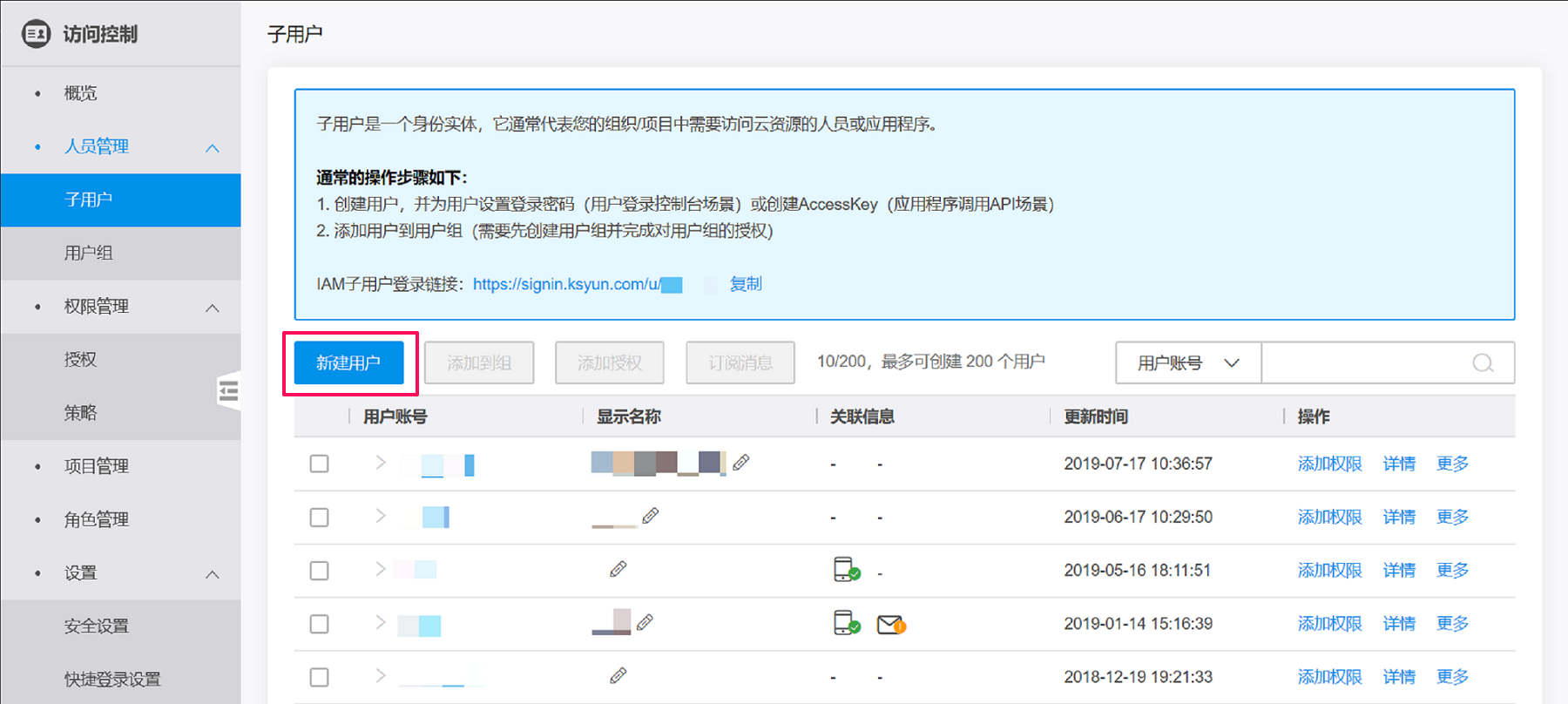This screenshot has width=1568, height=704.
Task: Open 详情 for the 2018-12-19 user
Action: tap(1399, 676)
